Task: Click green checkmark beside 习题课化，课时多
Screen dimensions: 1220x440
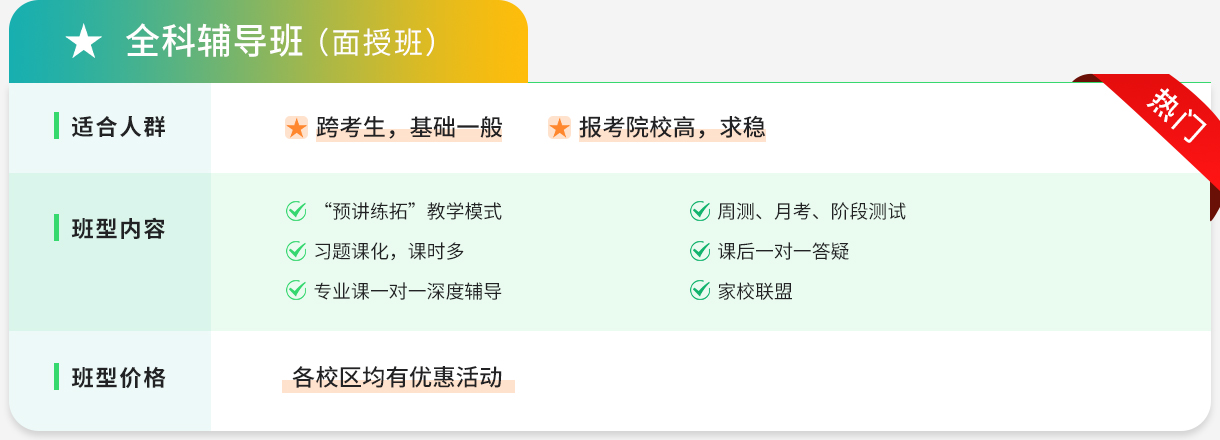Action: [296, 251]
